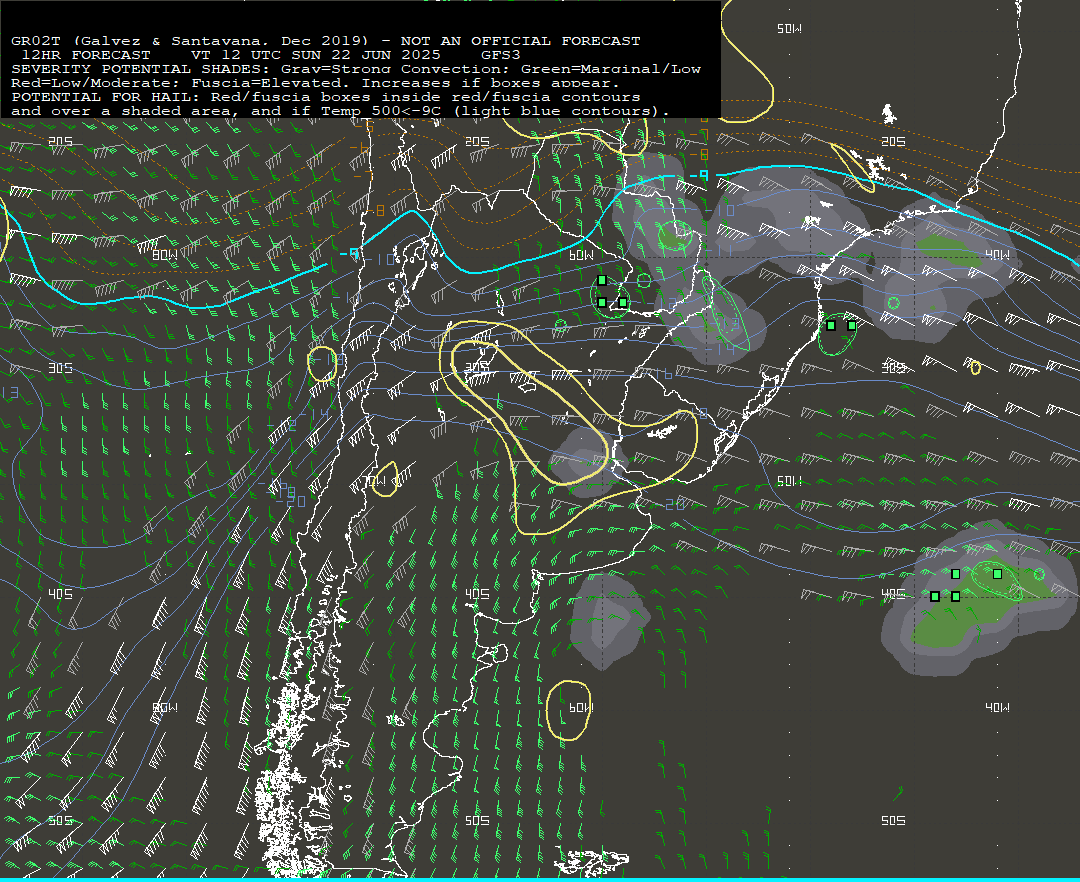Click the valid time "VT 12 UTC SUN 22 JUN 2025"
The height and width of the screenshot is (882, 1080).
click(x=315, y=55)
